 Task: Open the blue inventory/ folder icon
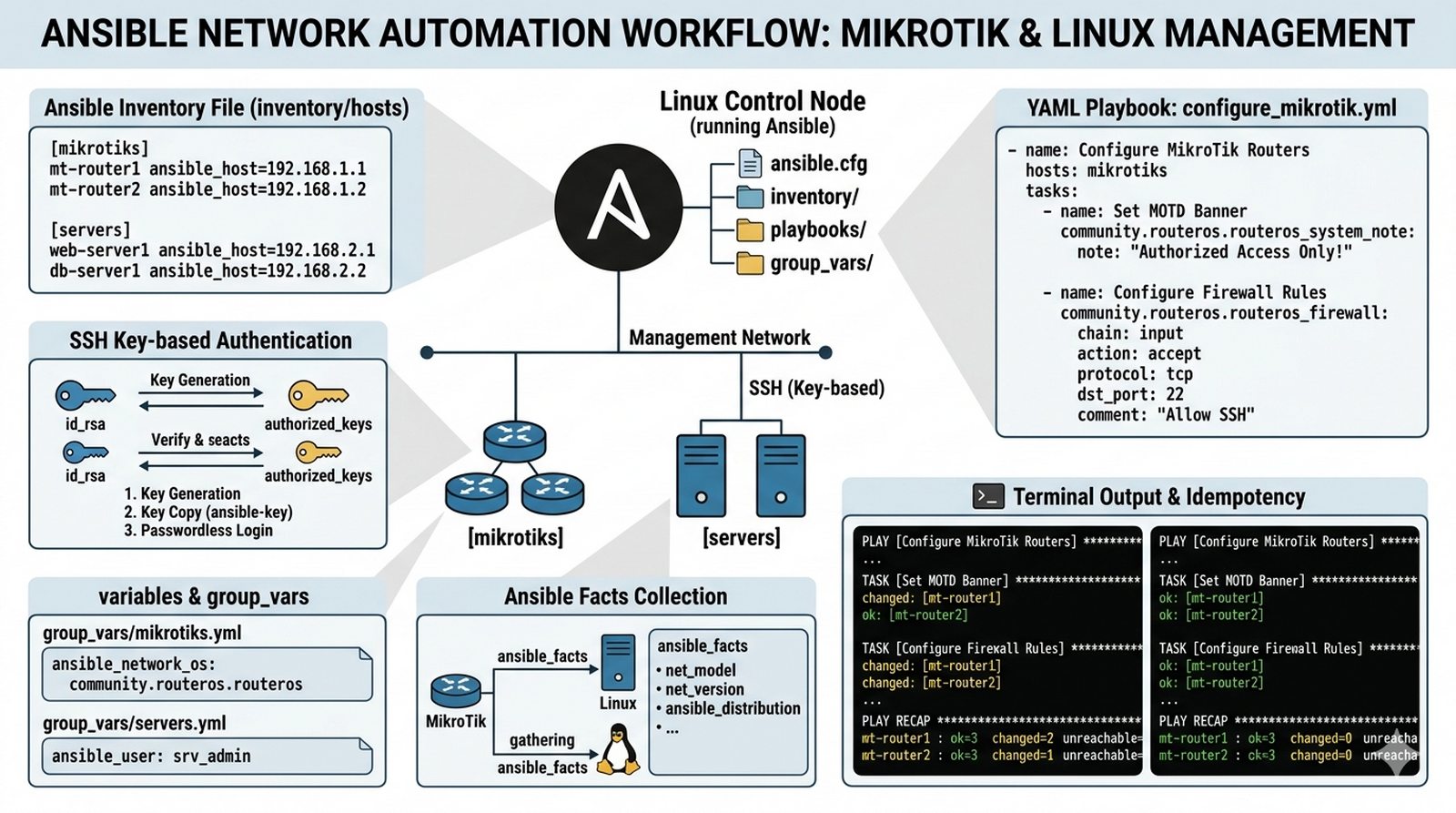click(750, 197)
